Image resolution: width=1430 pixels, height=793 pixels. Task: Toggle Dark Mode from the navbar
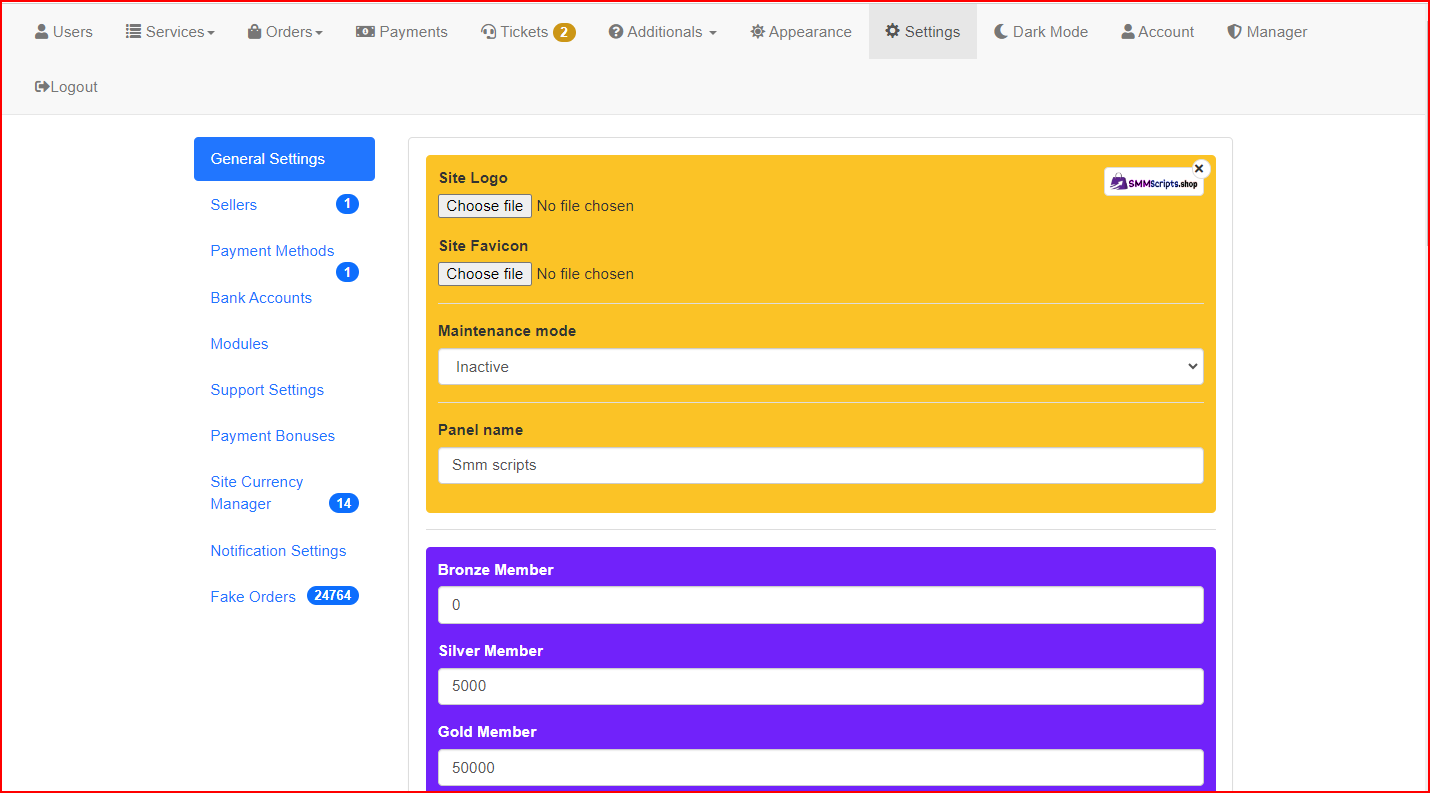(x=1040, y=32)
